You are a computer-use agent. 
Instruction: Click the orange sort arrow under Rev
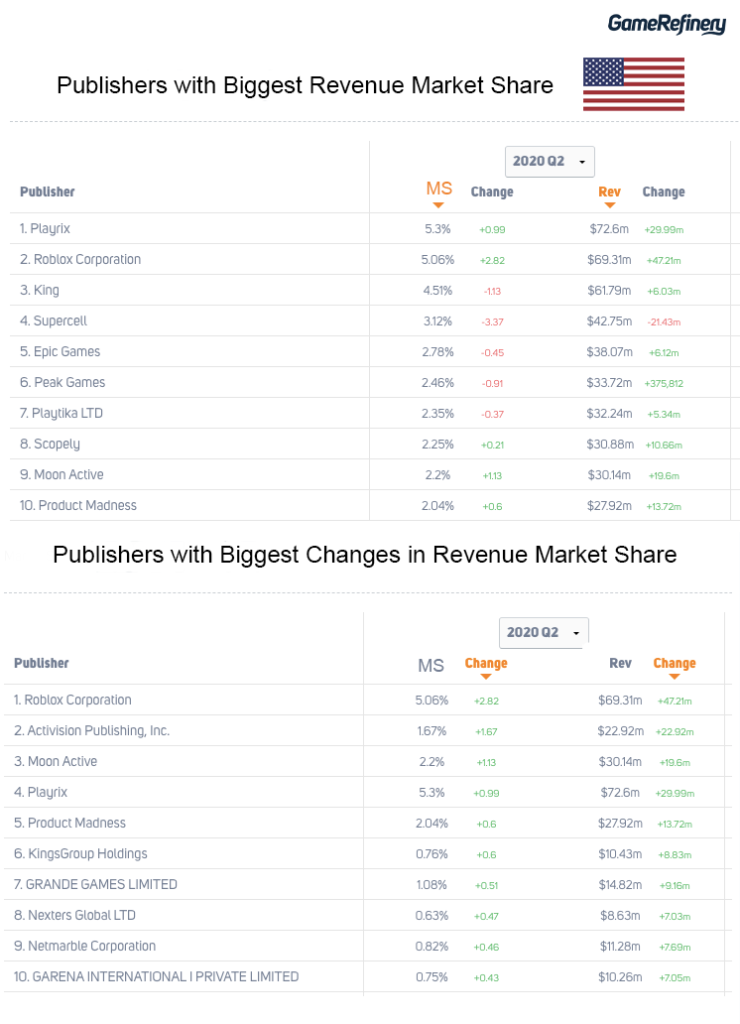[x=609, y=205]
